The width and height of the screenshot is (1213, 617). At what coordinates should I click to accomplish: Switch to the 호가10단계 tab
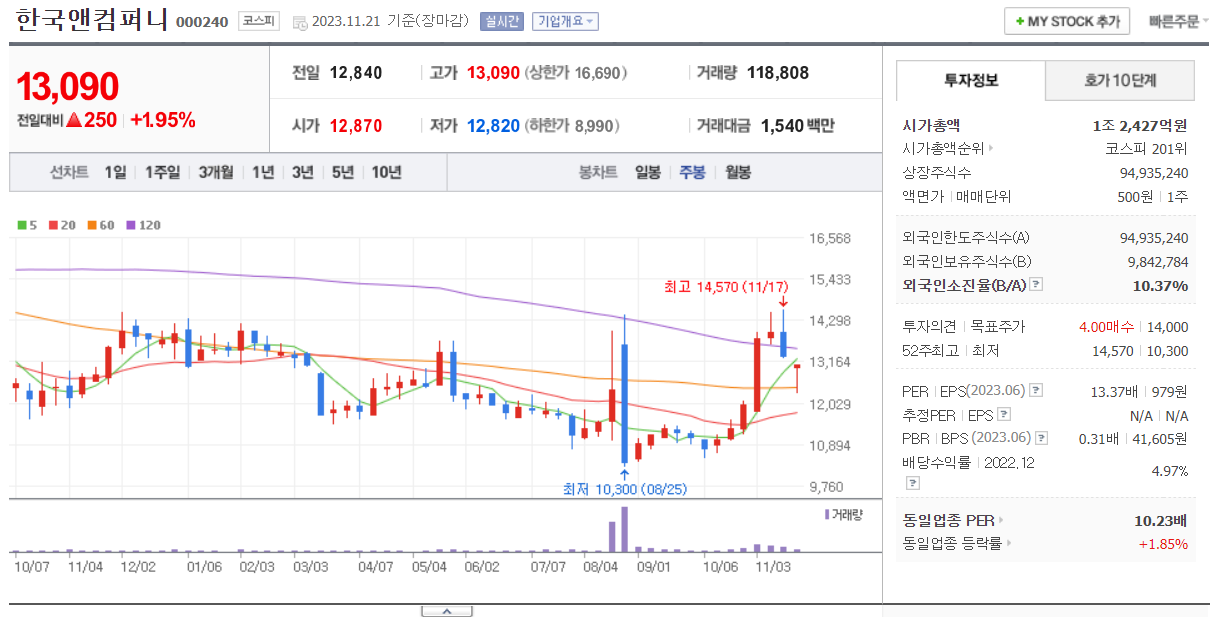coord(1120,80)
